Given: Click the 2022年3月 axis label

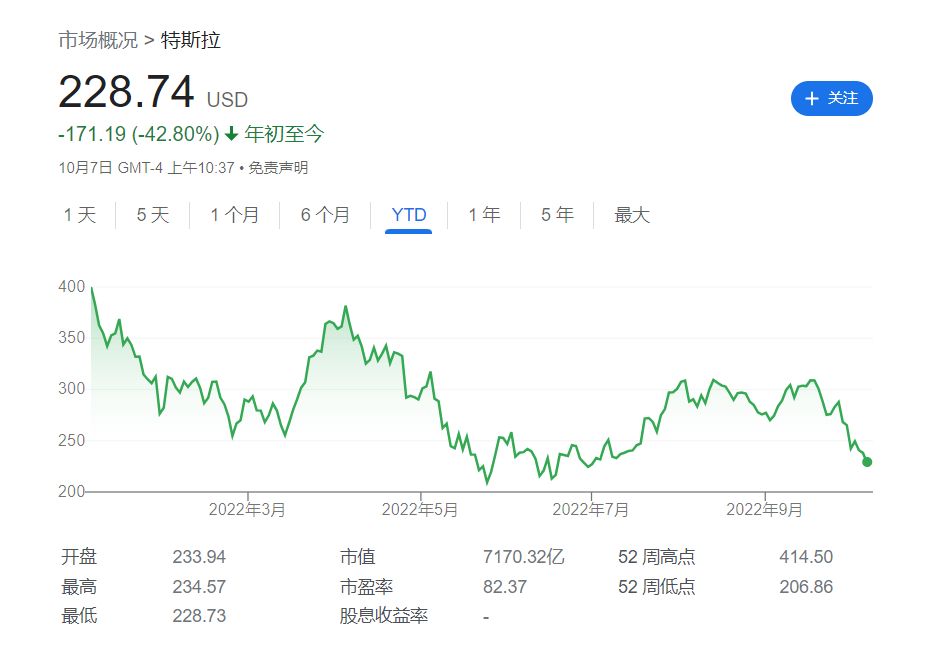Looking at the screenshot, I should (247, 510).
